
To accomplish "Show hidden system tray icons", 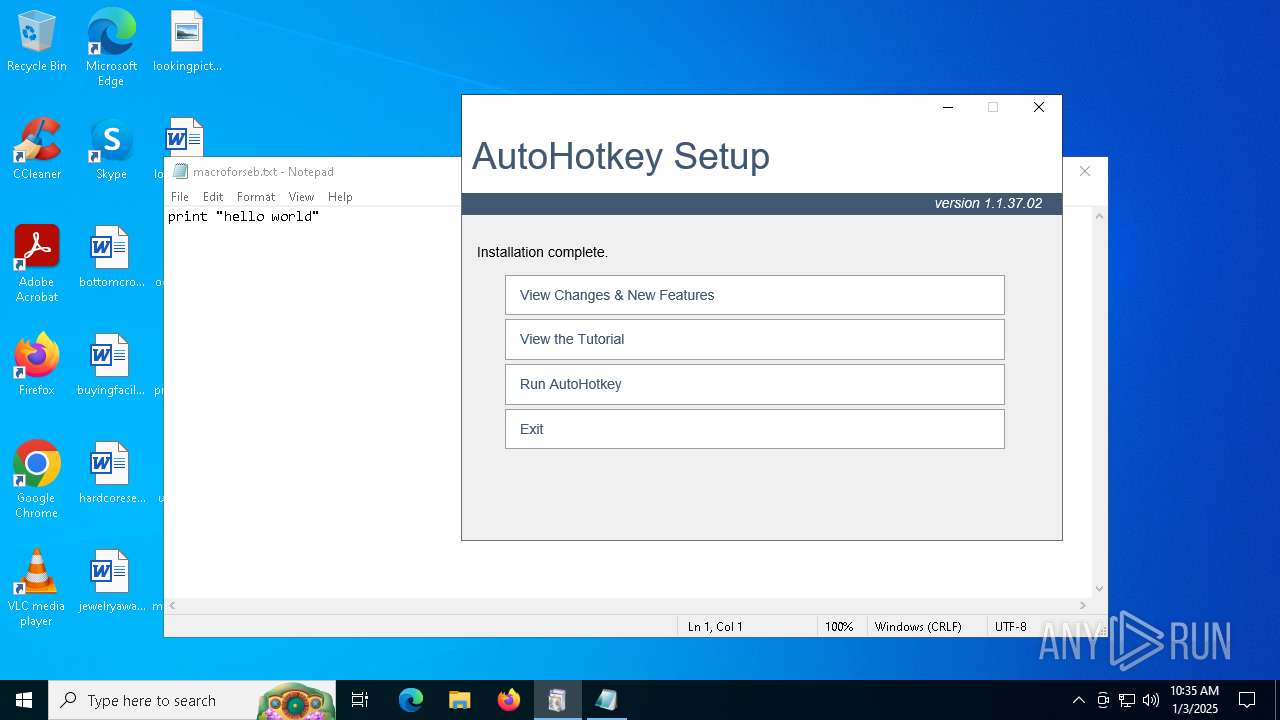I will click(1078, 700).
